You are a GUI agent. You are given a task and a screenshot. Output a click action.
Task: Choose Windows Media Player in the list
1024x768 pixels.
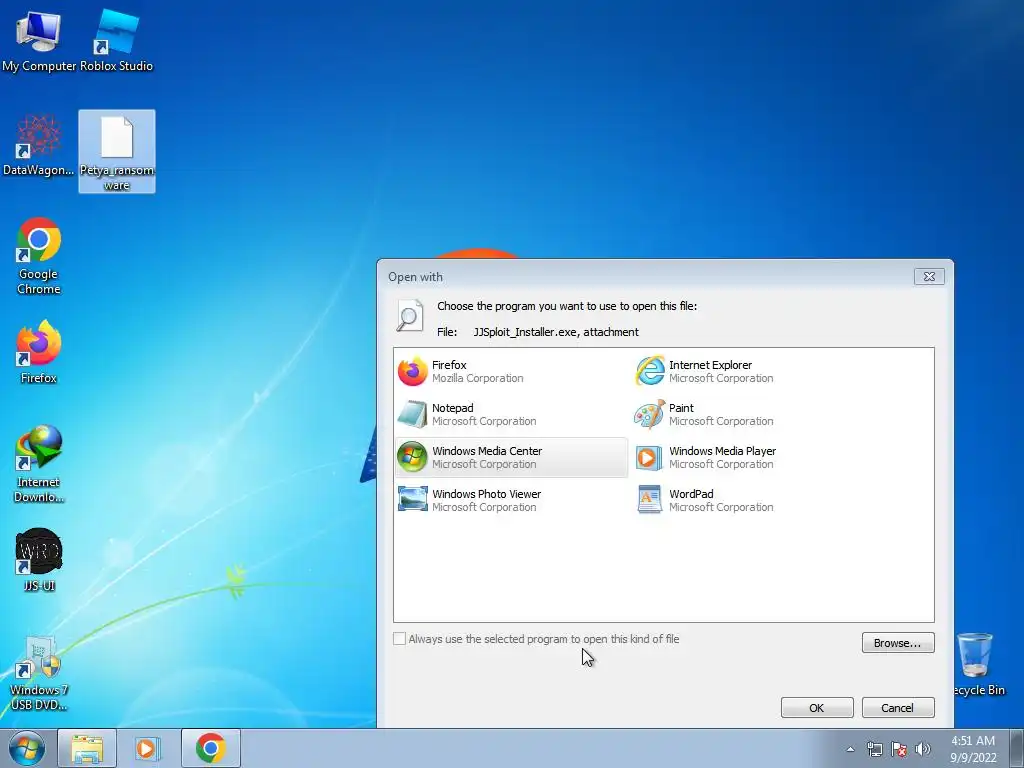tap(748, 457)
